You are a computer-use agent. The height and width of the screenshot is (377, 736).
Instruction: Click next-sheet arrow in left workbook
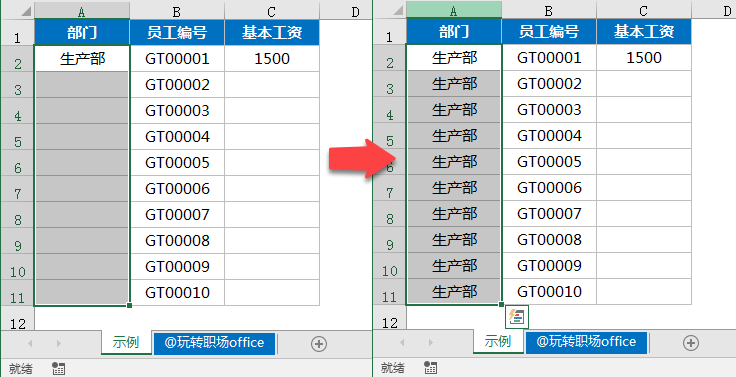[59, 344]
